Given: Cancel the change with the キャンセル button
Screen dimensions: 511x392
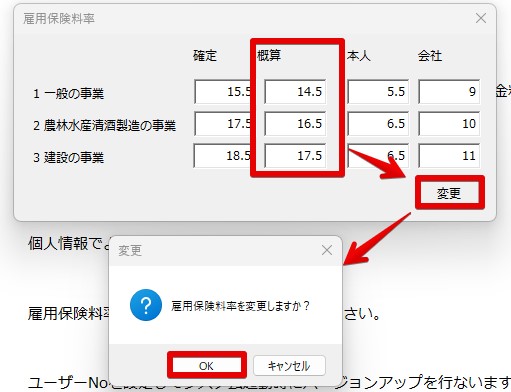Looking at the screenshot, I should 289,366.
